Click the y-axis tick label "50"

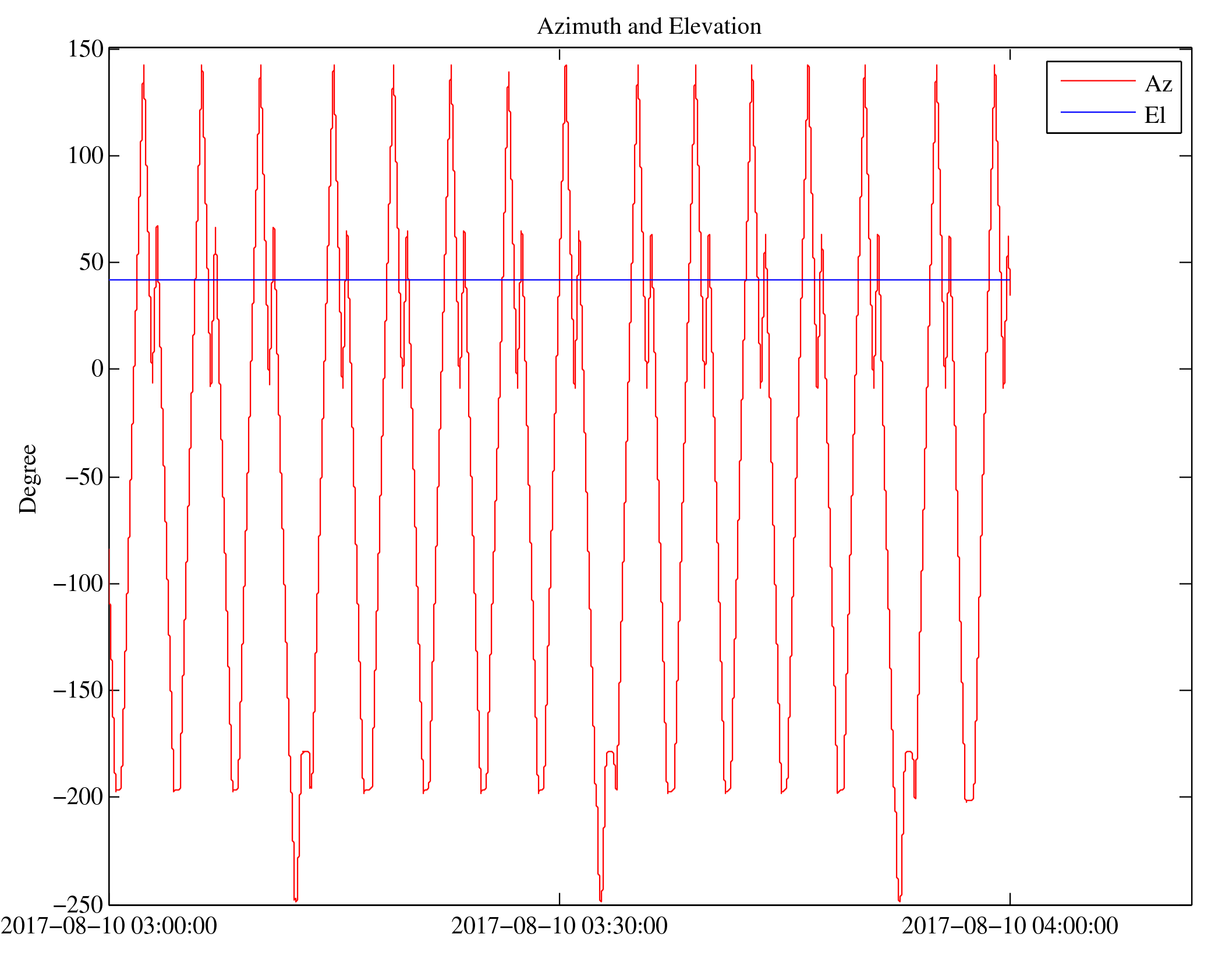click(91, 262)
